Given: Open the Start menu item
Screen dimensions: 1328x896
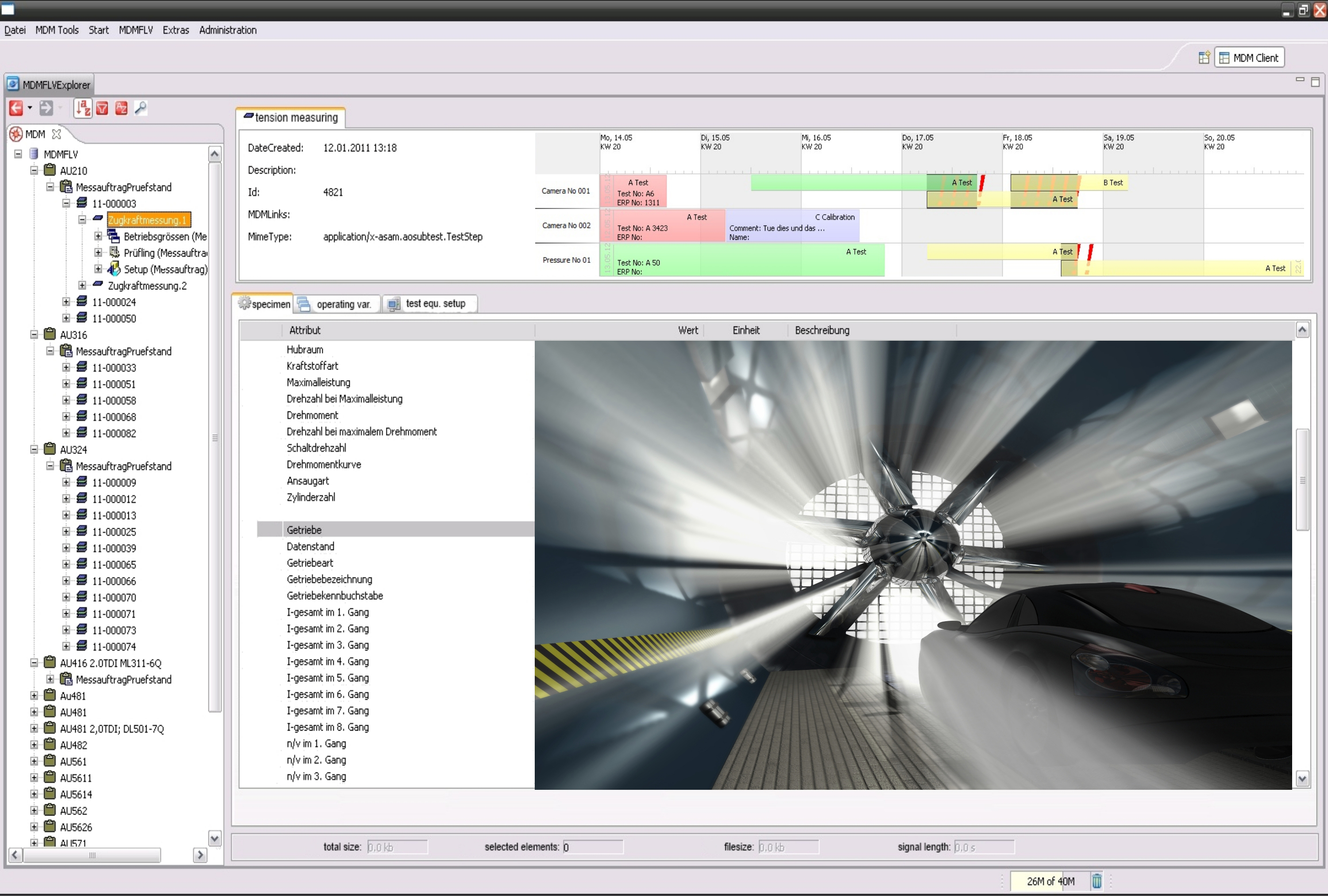Looking at the screenshot, I should (x=98, y=30).
